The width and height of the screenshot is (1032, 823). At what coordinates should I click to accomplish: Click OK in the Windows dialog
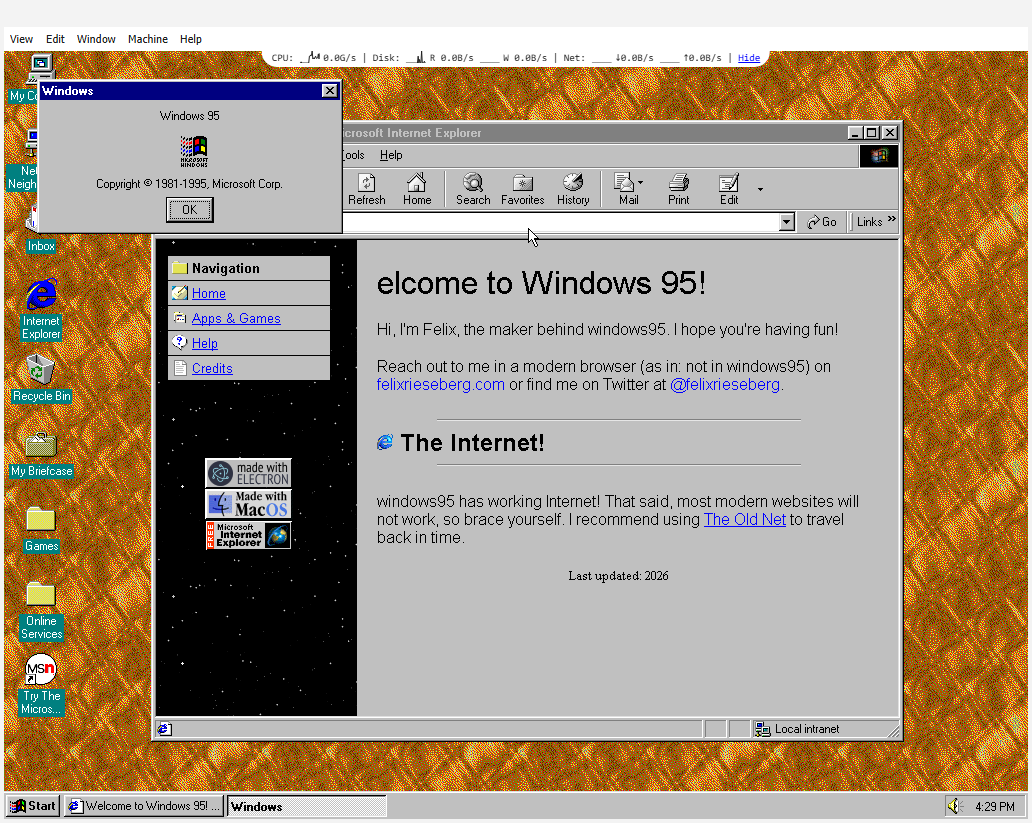tap(190, 210)
